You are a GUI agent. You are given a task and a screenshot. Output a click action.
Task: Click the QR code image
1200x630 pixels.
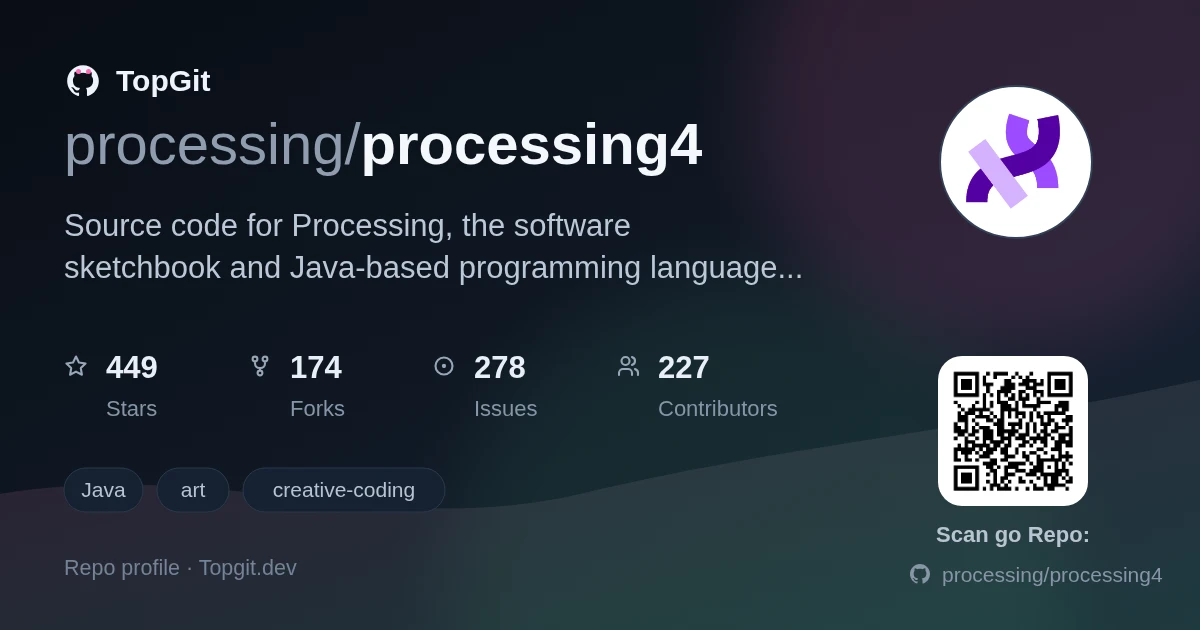[1013, 431]
